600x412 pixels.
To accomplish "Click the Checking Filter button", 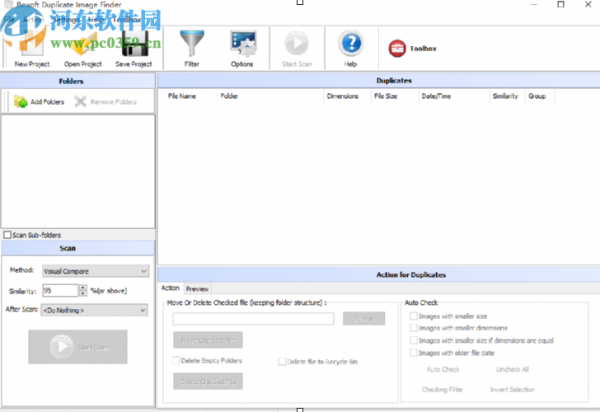I will (x=442, y=389).
